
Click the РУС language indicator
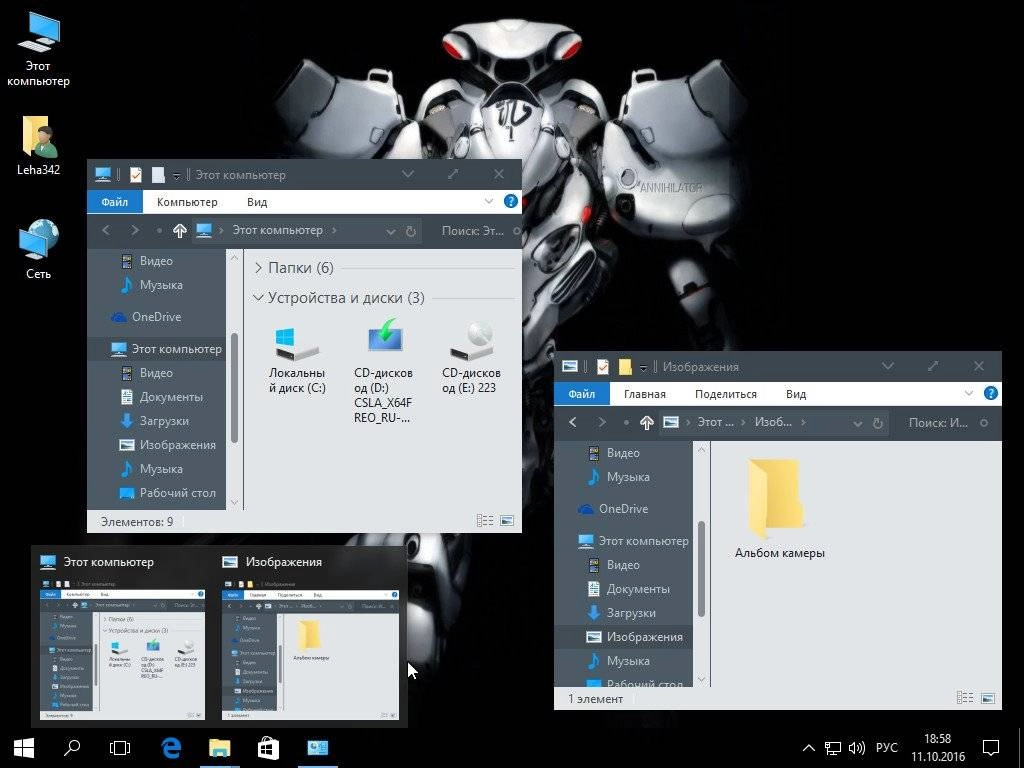(x=886, y=748)
